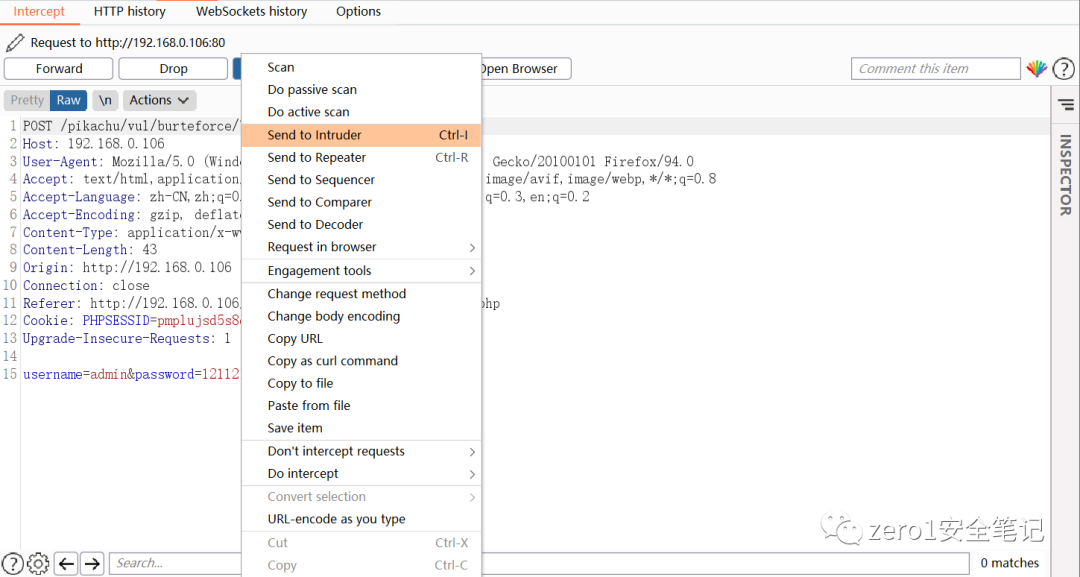
Task: Expand the Do intercept submenu
Action: pyautogui.click(x=361, y=474)
